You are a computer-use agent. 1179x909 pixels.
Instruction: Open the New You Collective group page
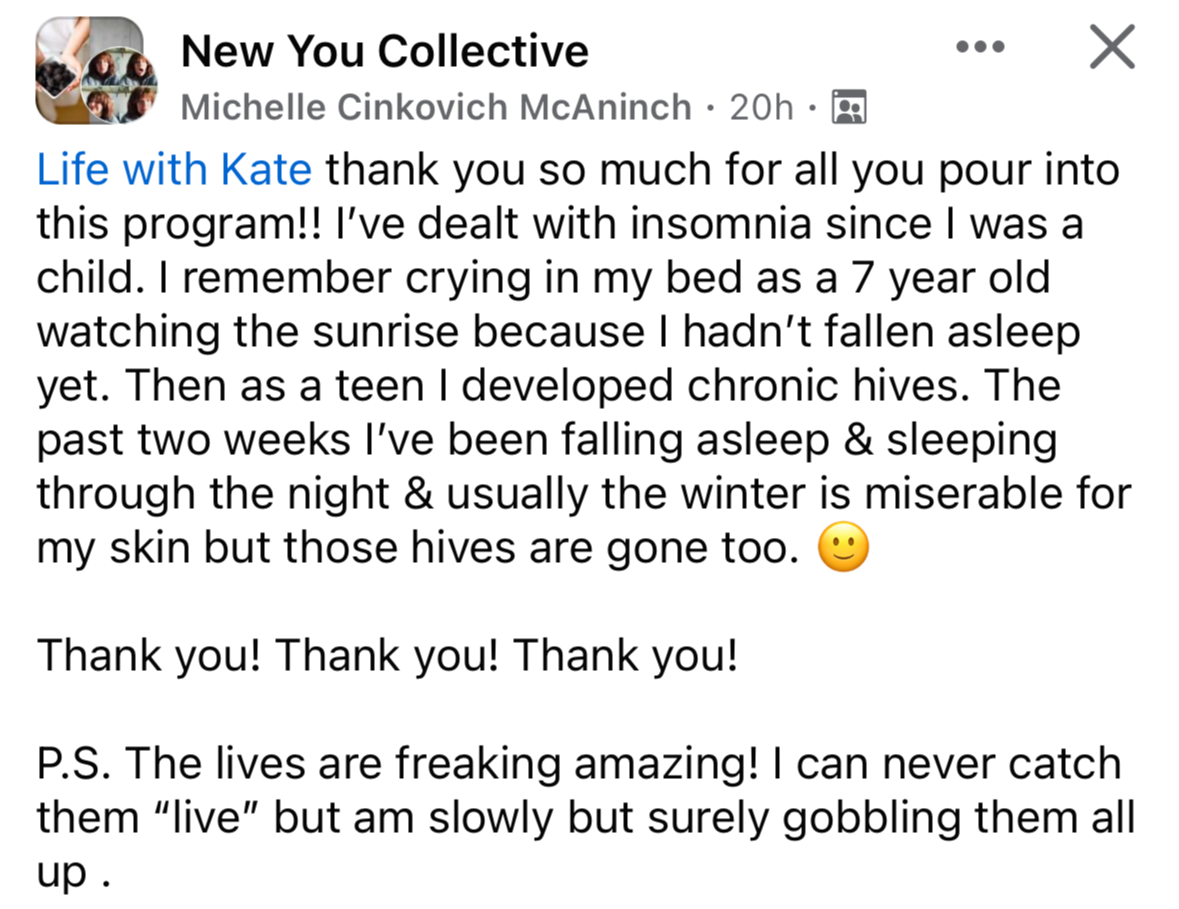384,50
